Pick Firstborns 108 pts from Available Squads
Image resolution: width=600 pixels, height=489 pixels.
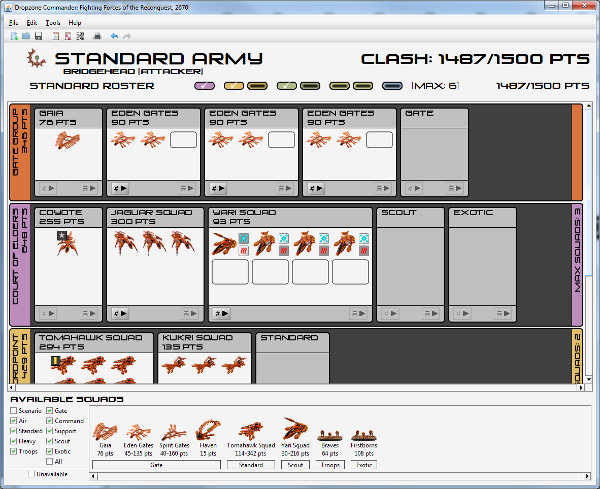(364, 443)
